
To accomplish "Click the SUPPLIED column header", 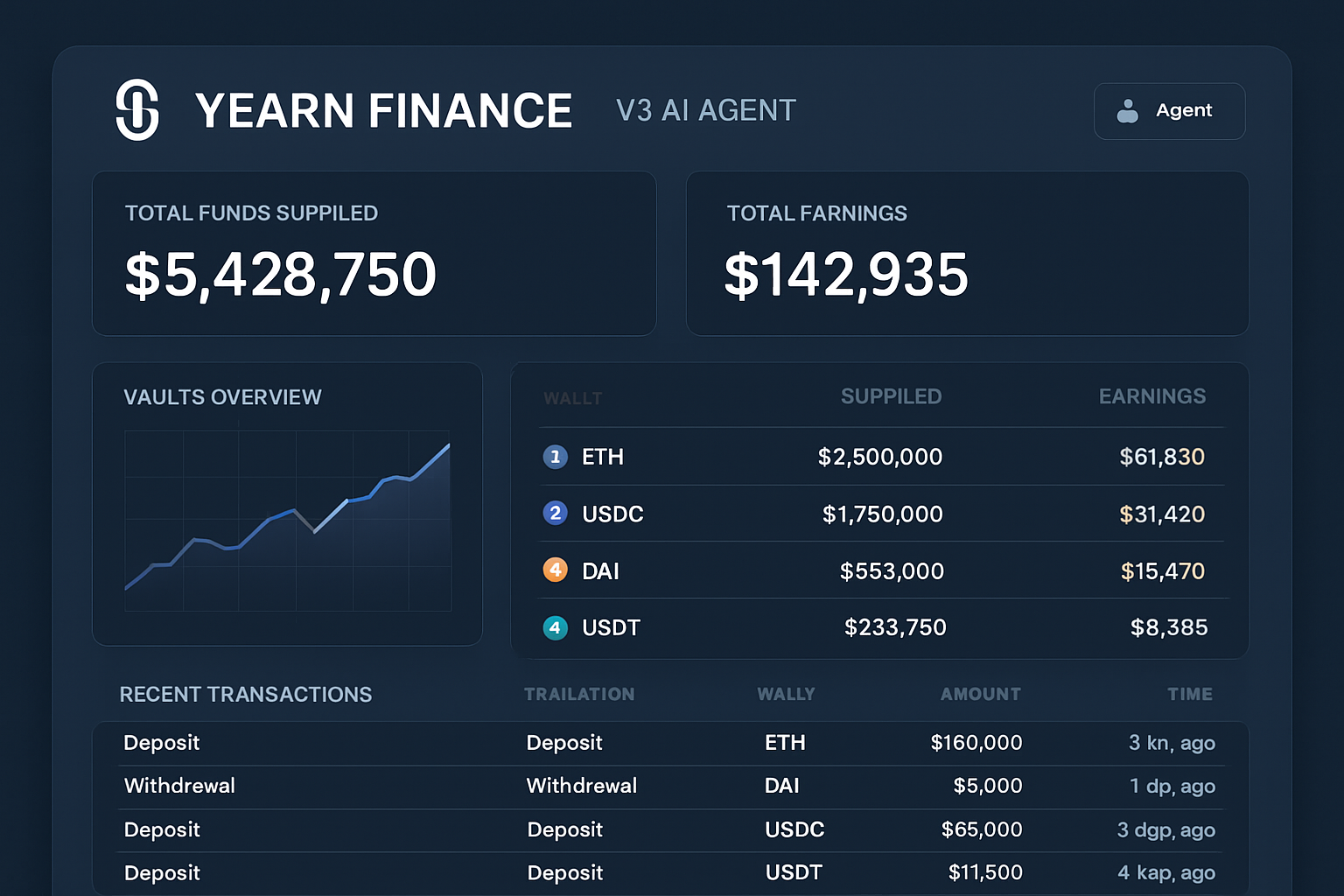I will pyautogui.click(x=892, y=396).
